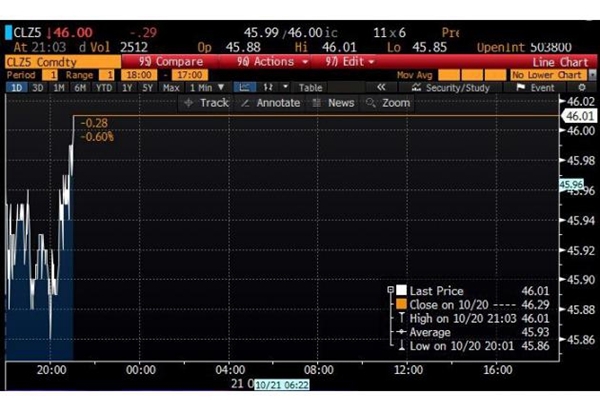Select the 5Y range tab
Viewport: 600px width, 412px height.
[x=147, y=88]
